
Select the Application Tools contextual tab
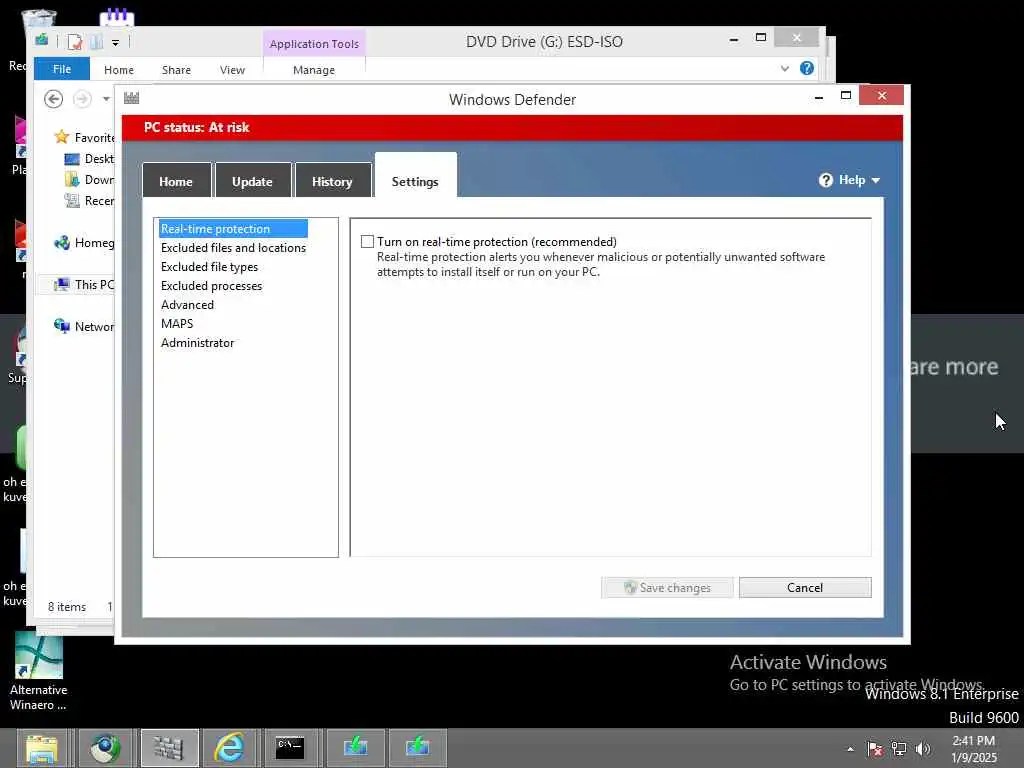pos(314,43)
